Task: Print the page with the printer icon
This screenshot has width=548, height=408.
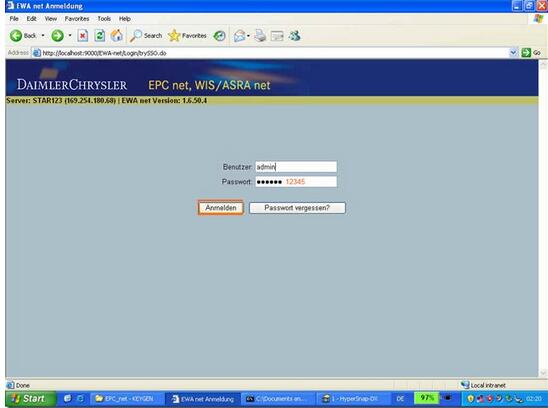Action: [260, 35]
